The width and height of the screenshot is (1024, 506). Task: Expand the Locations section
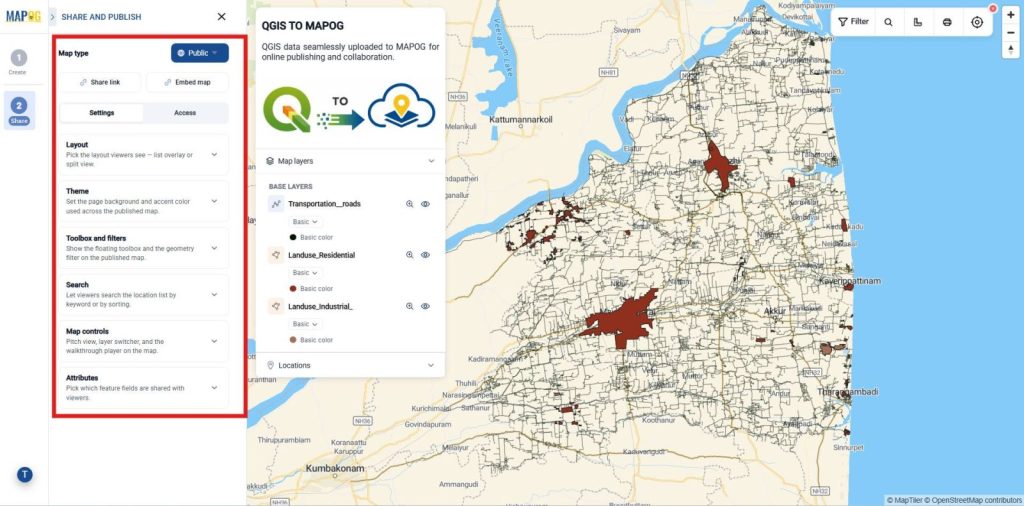tap(350, 365)
